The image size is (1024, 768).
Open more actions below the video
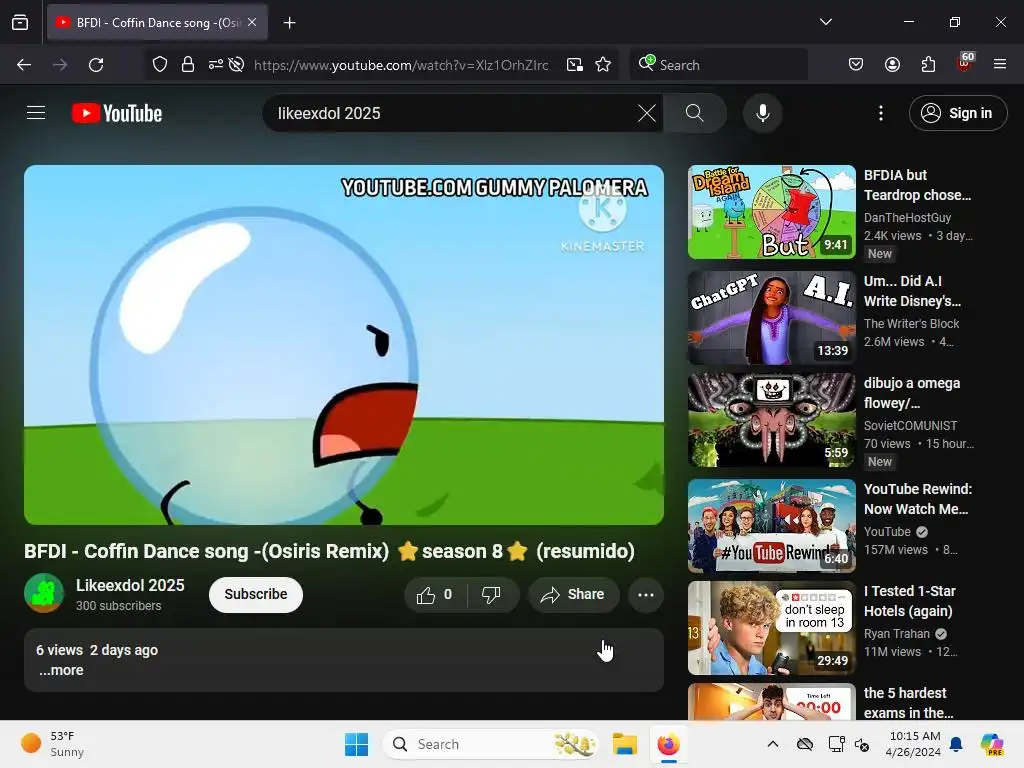(646, 594)
